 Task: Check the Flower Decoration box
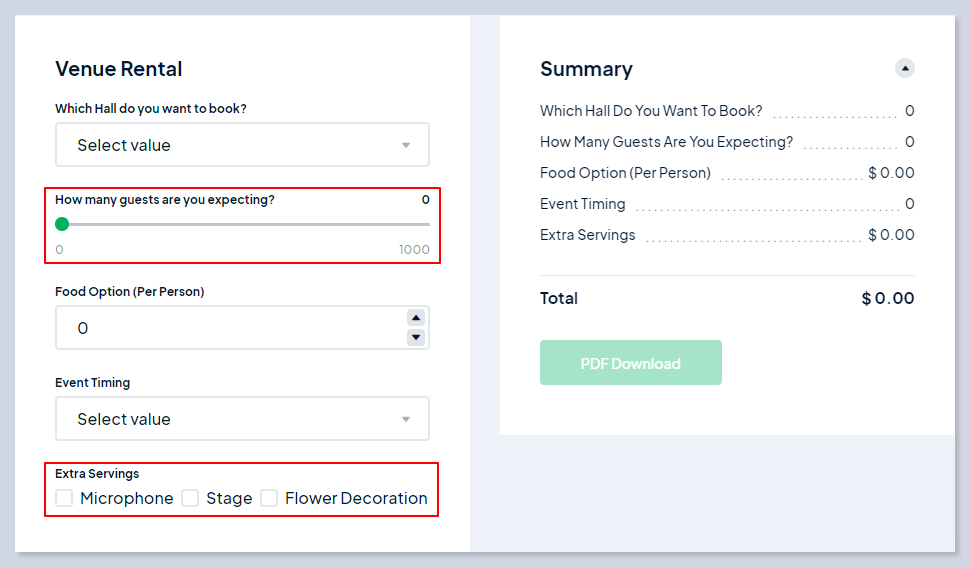click(x=269, y=498)
